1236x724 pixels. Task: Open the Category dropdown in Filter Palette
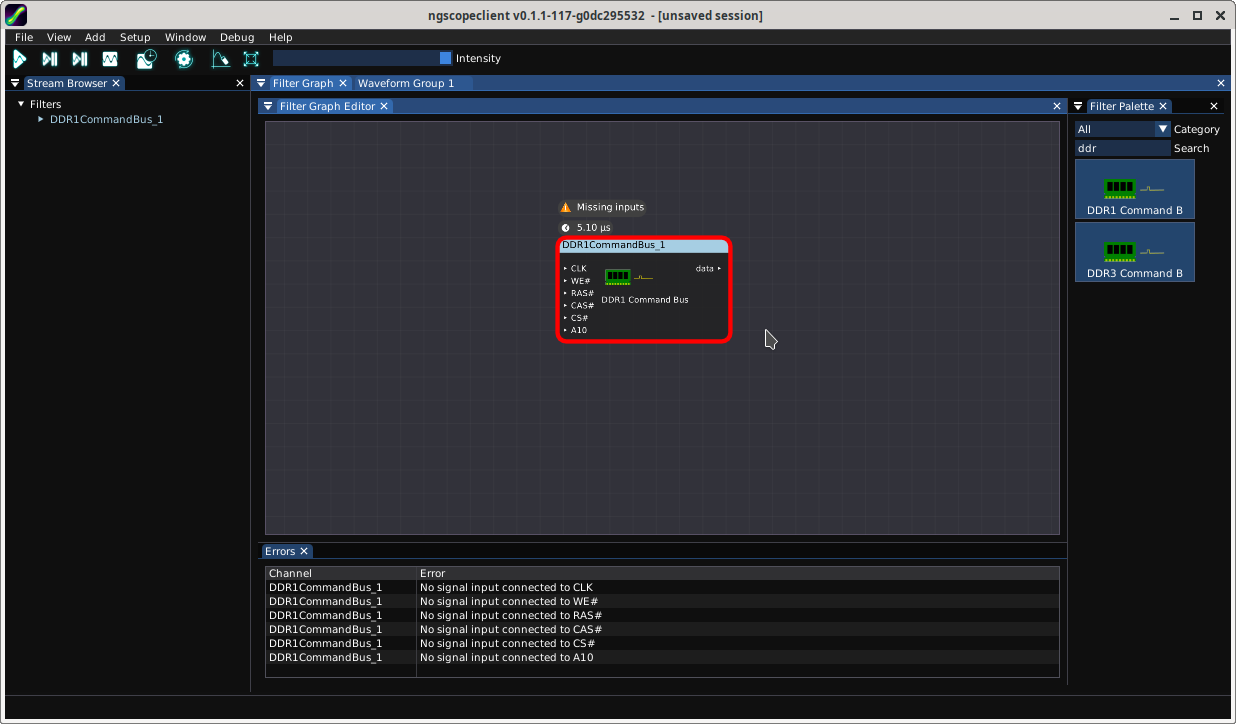(1162, 129)
